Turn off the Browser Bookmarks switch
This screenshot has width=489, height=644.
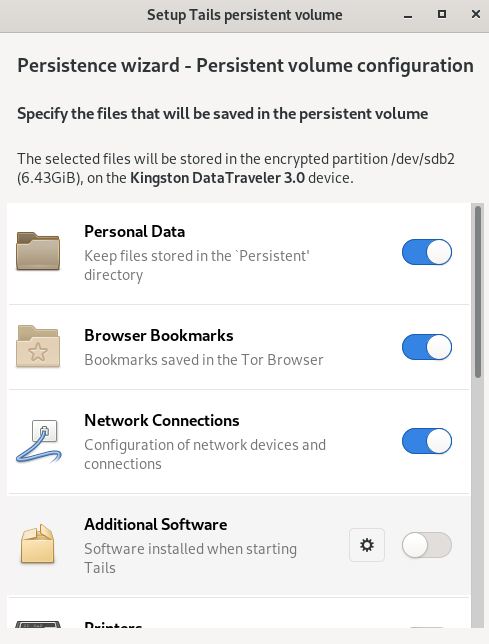point(427,347)
